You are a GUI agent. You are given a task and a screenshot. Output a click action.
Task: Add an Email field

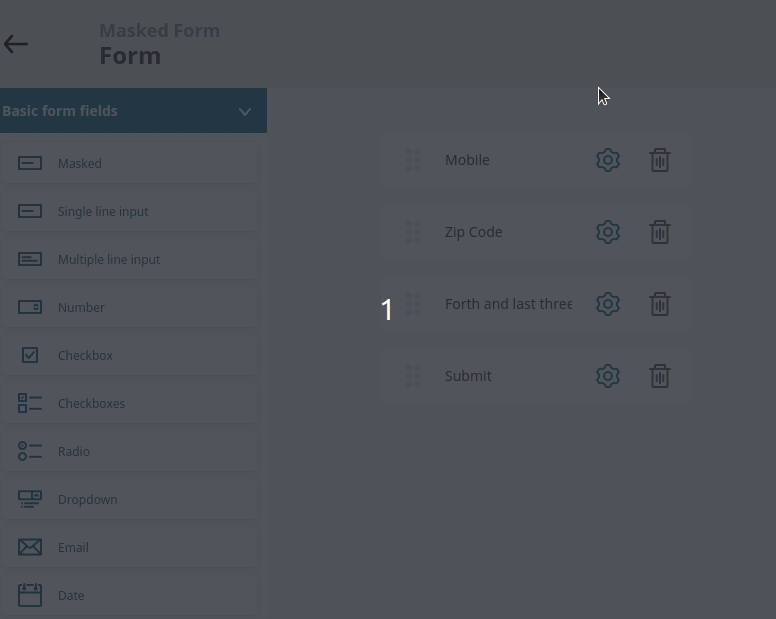(129, 547)
